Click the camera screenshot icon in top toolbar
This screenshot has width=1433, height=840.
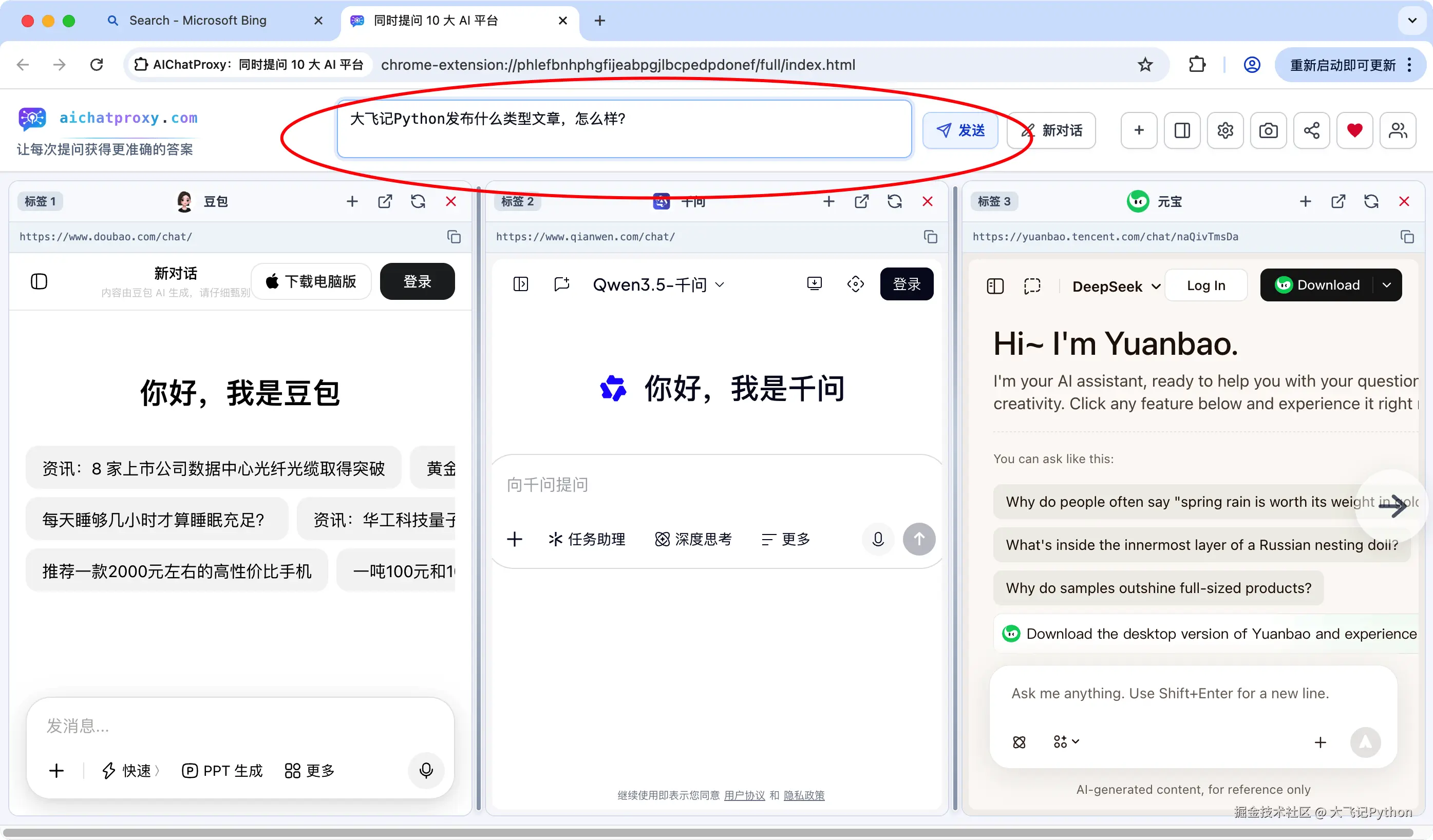tap(1268, 131)
